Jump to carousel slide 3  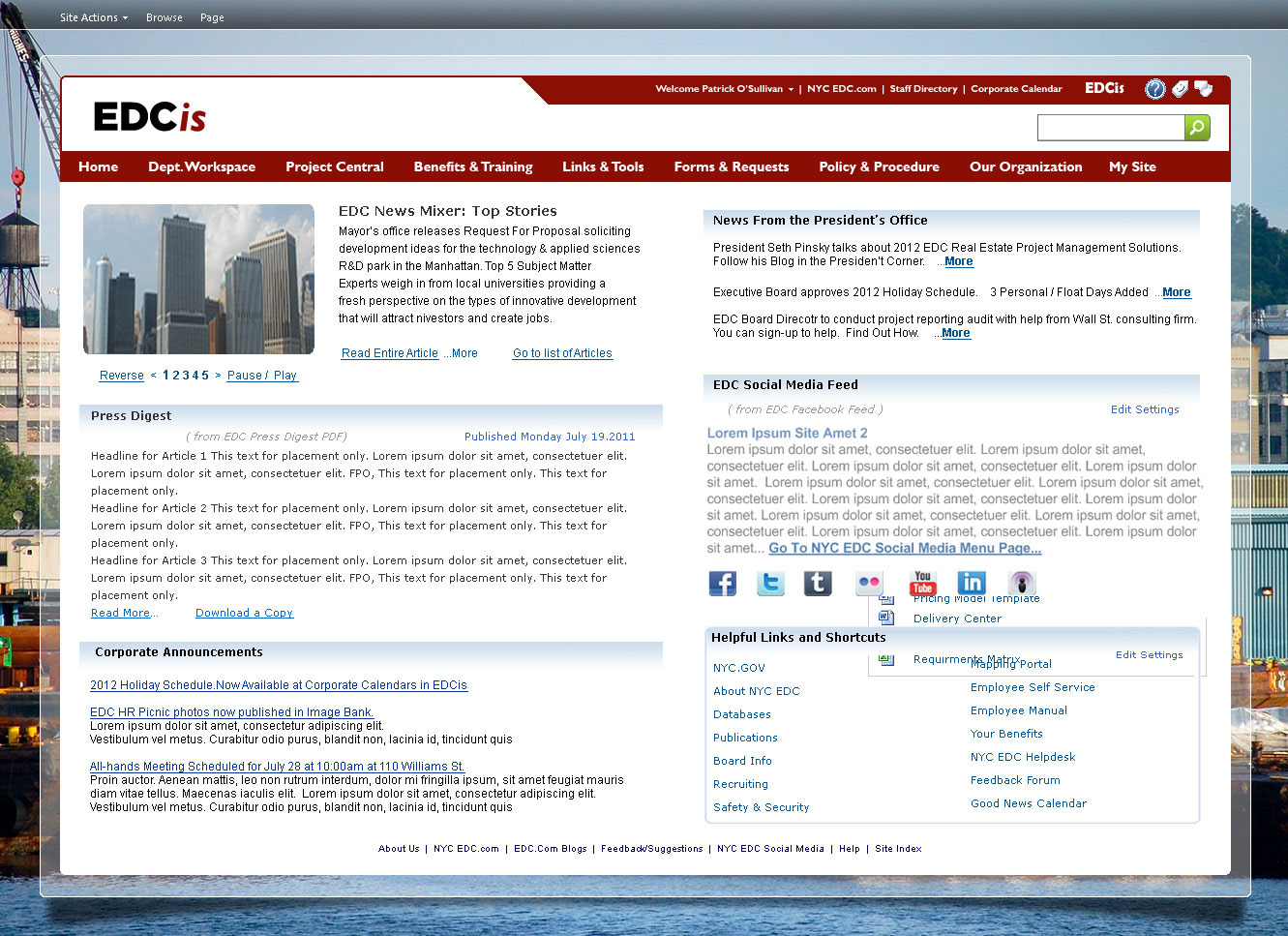185,376
